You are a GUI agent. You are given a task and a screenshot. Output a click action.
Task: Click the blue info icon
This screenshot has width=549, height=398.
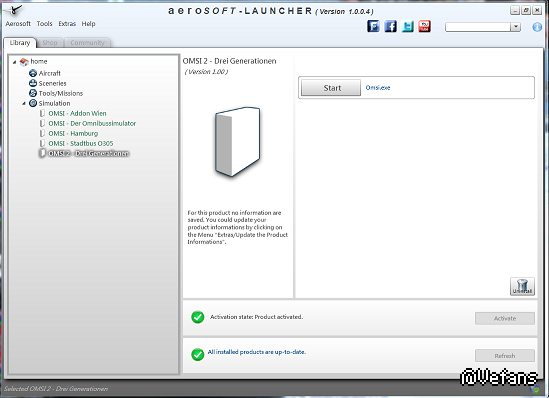(x=537, y=27)
